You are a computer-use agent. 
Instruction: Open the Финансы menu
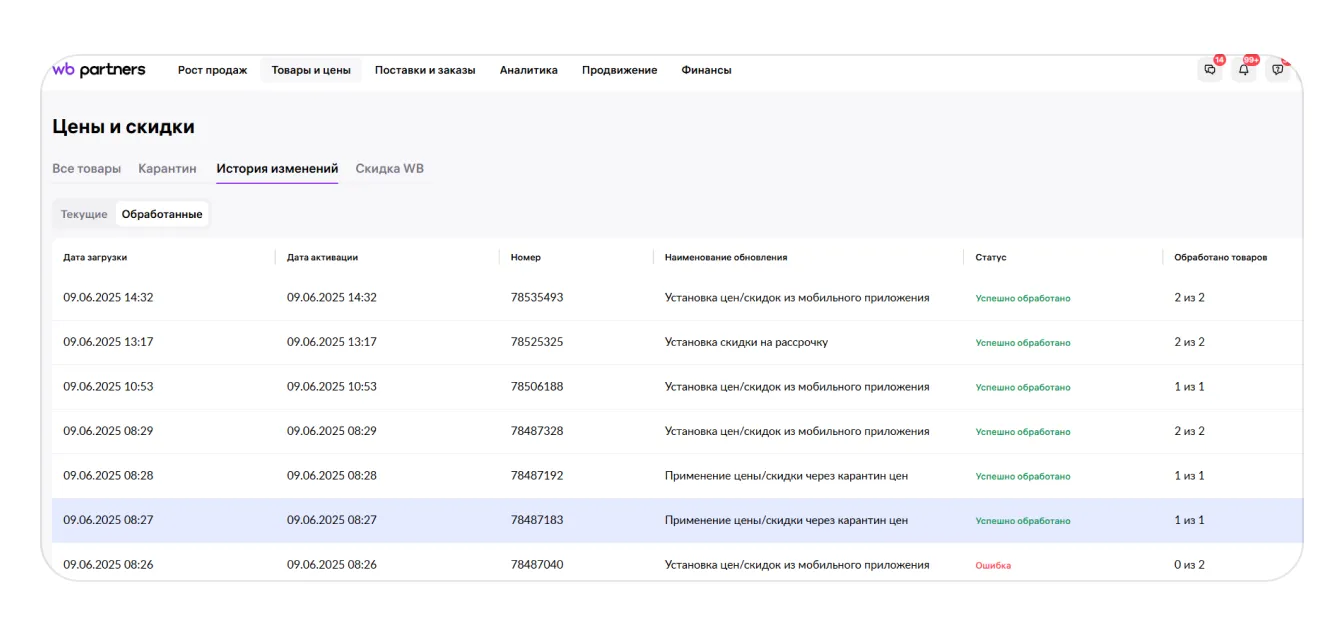click(706, 70)
